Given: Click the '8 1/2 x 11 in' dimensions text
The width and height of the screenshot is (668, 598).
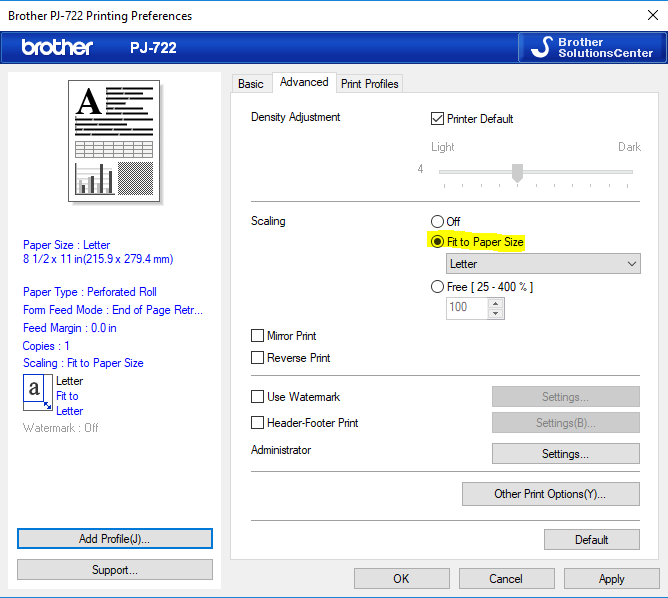Looking at the screenshot, I should 98,259.
